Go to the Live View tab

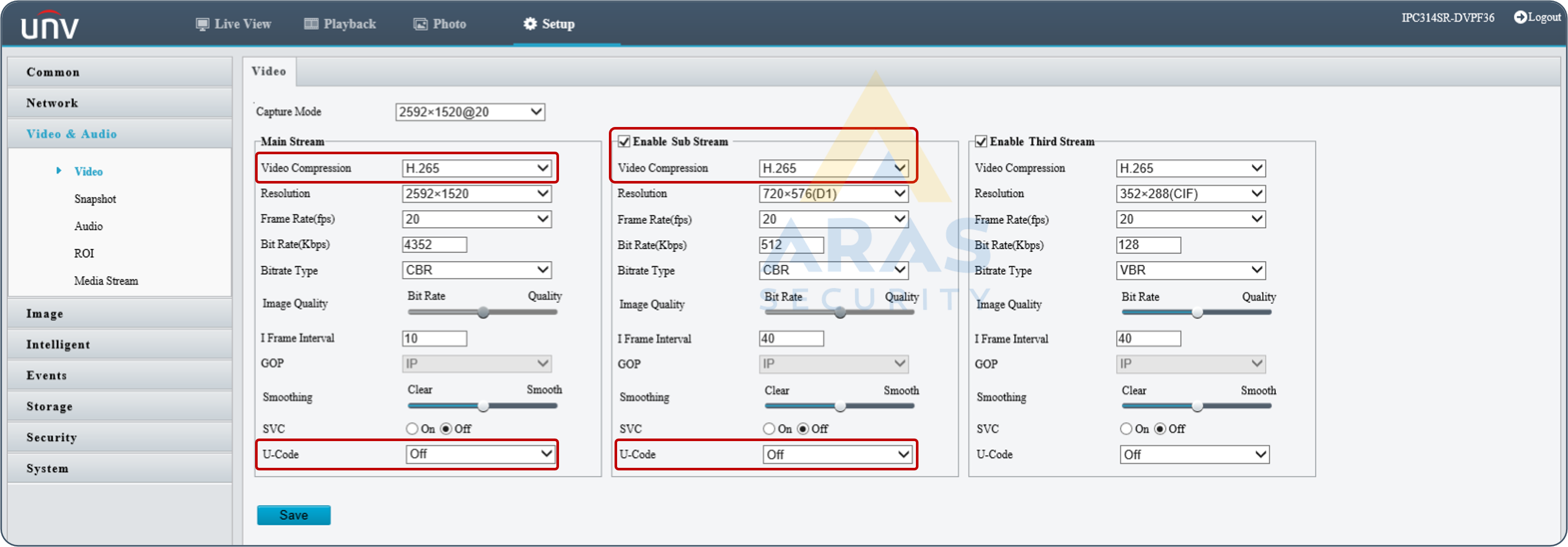(234, 24)
